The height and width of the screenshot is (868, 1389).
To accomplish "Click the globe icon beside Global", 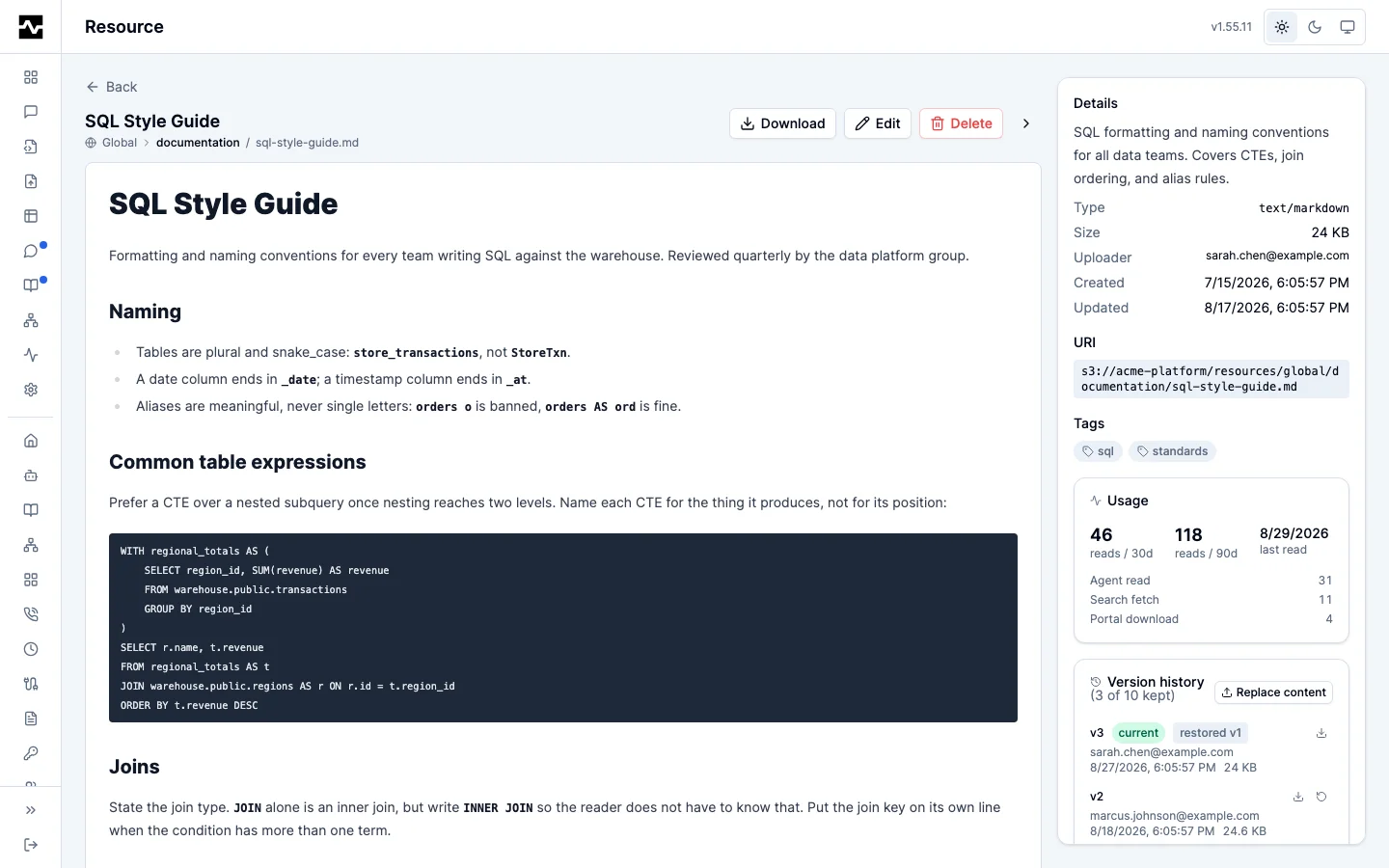I will [x=91, y=143].
